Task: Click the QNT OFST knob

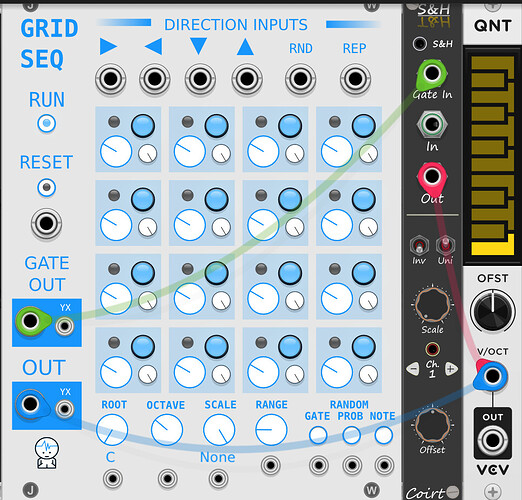Action: coord(492,311)
